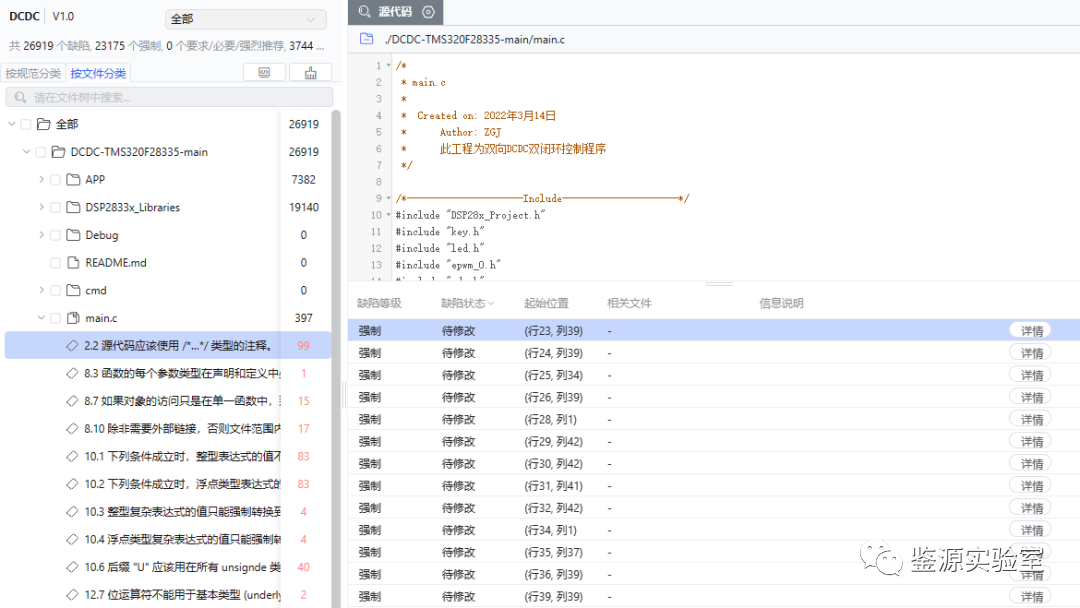Click the tag icon for rule 2.2
The width and height of the screenshot is (1080, 608).
[x=71, y=346]
